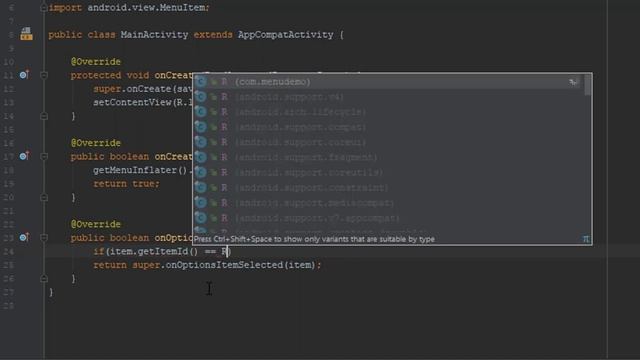Click the class icon beside R (android.support.fragment)

pos(200,157)
